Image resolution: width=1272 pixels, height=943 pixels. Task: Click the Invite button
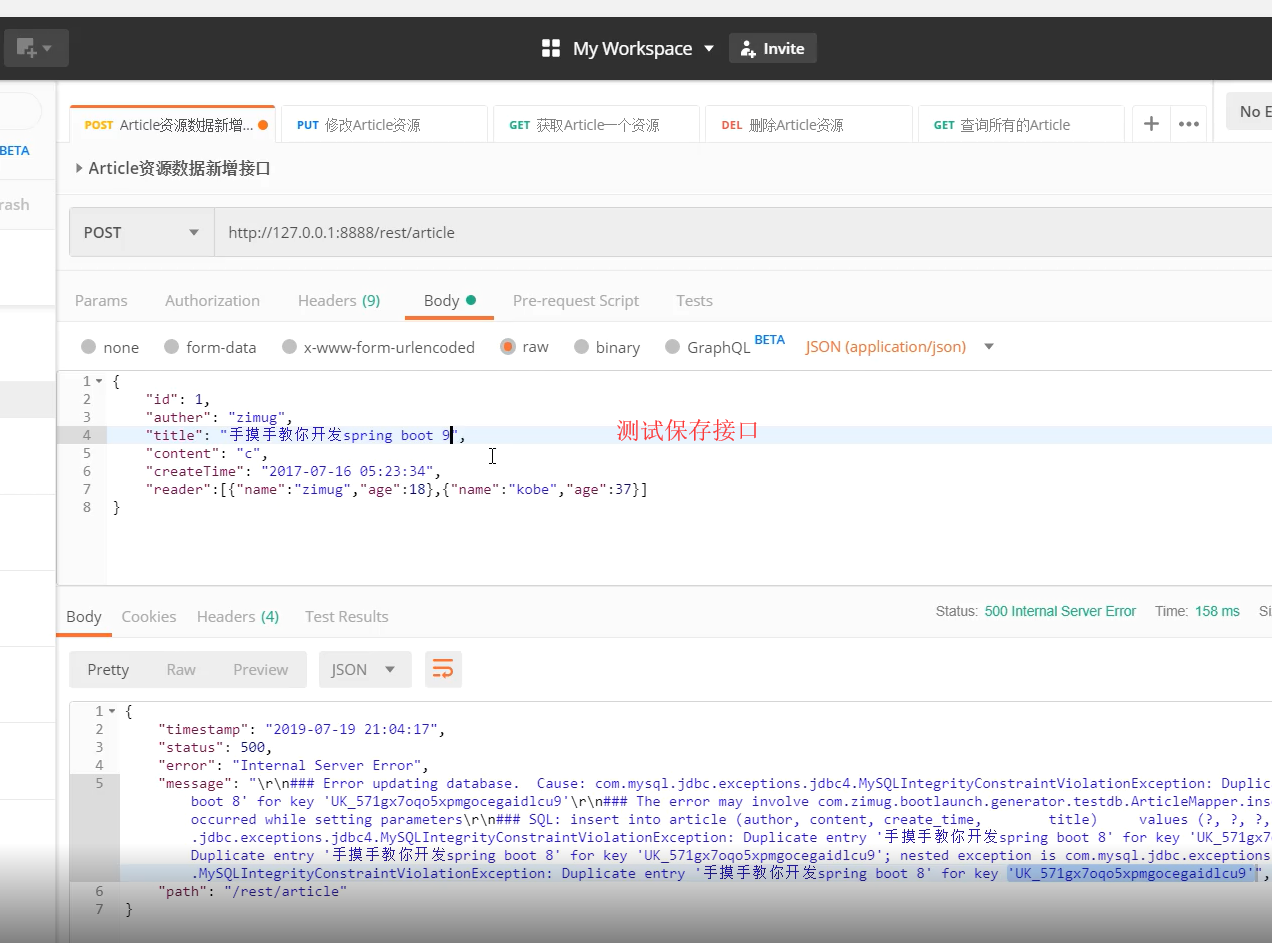pyautogui.click(x=772, y=48)
